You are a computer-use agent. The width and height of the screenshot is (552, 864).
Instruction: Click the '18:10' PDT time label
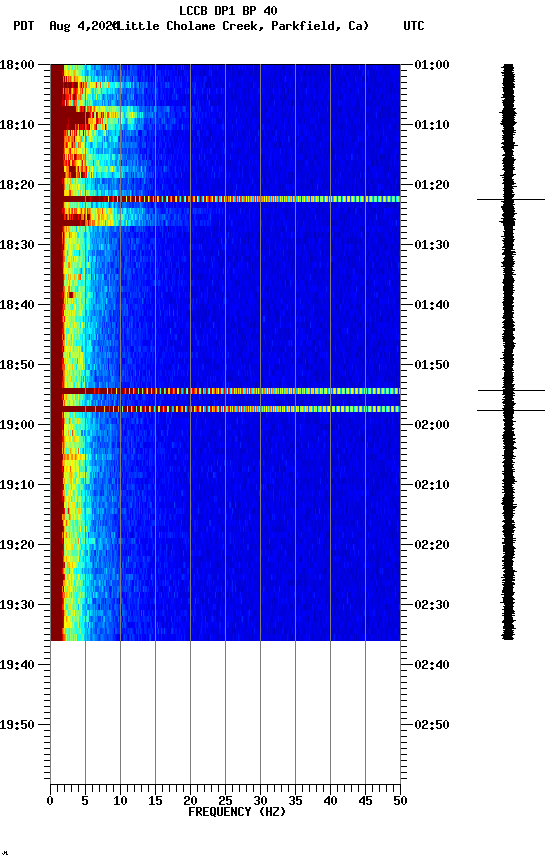(17, 125)
